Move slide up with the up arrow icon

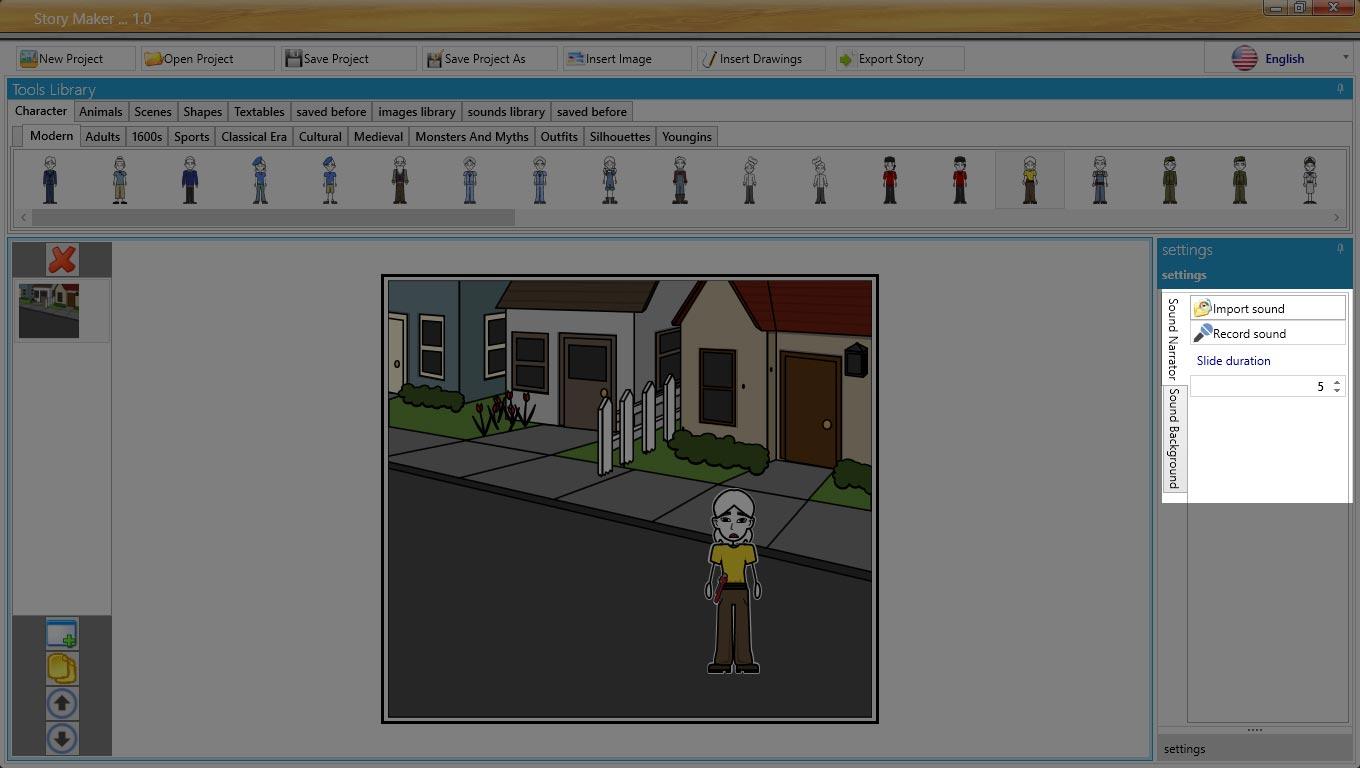[62, 704]
